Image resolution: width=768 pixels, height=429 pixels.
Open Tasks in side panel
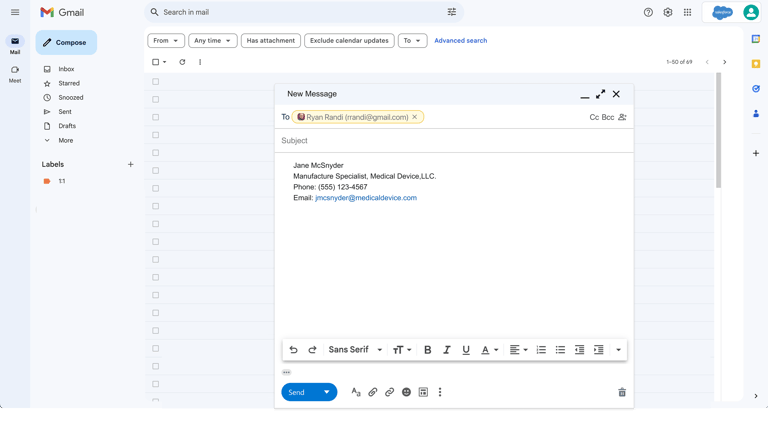click(756, 89)
